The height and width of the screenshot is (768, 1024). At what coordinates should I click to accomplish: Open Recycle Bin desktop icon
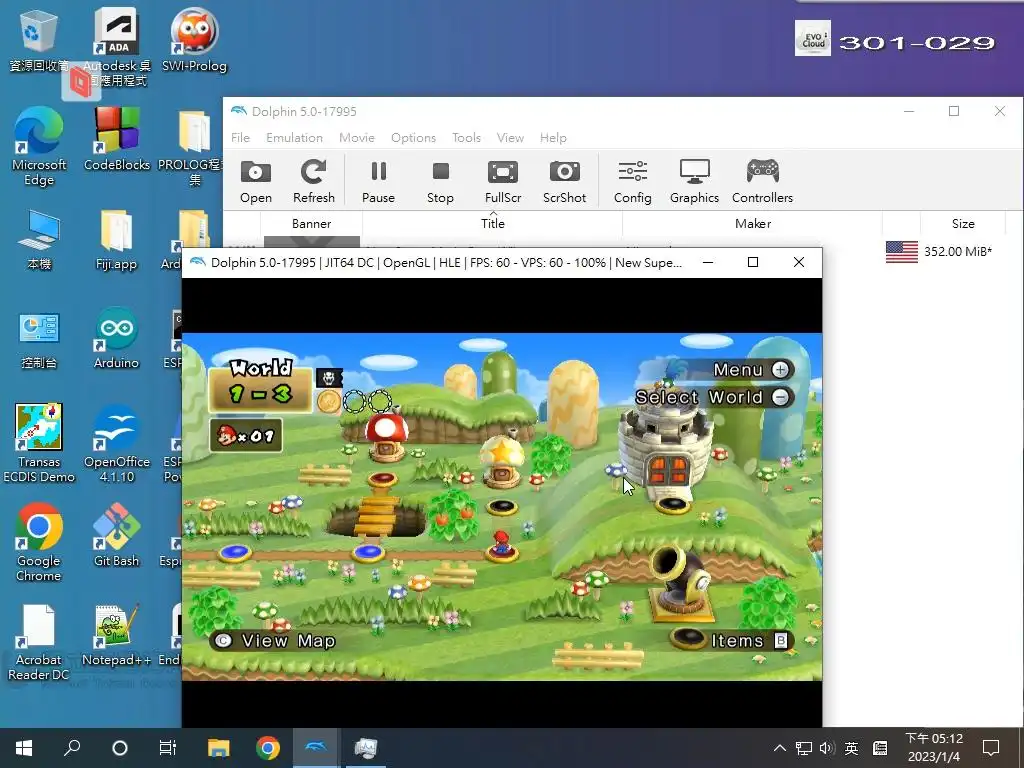[x=39, y=40]
